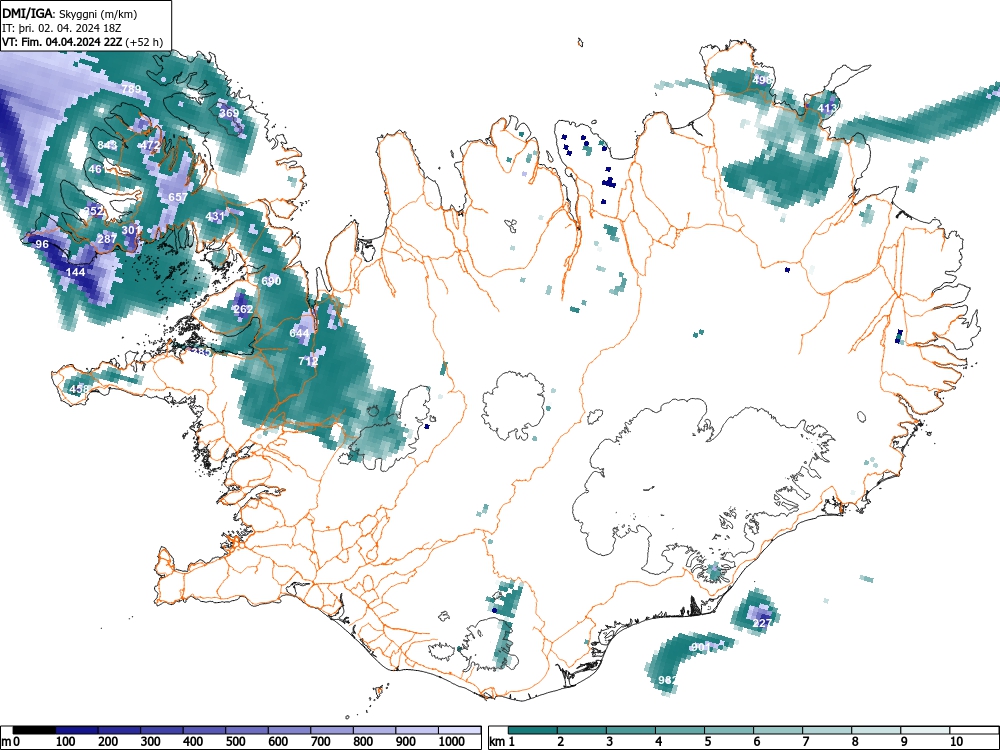
Task: Click the white 10+ km legend swatch
Action: (974, 730)
